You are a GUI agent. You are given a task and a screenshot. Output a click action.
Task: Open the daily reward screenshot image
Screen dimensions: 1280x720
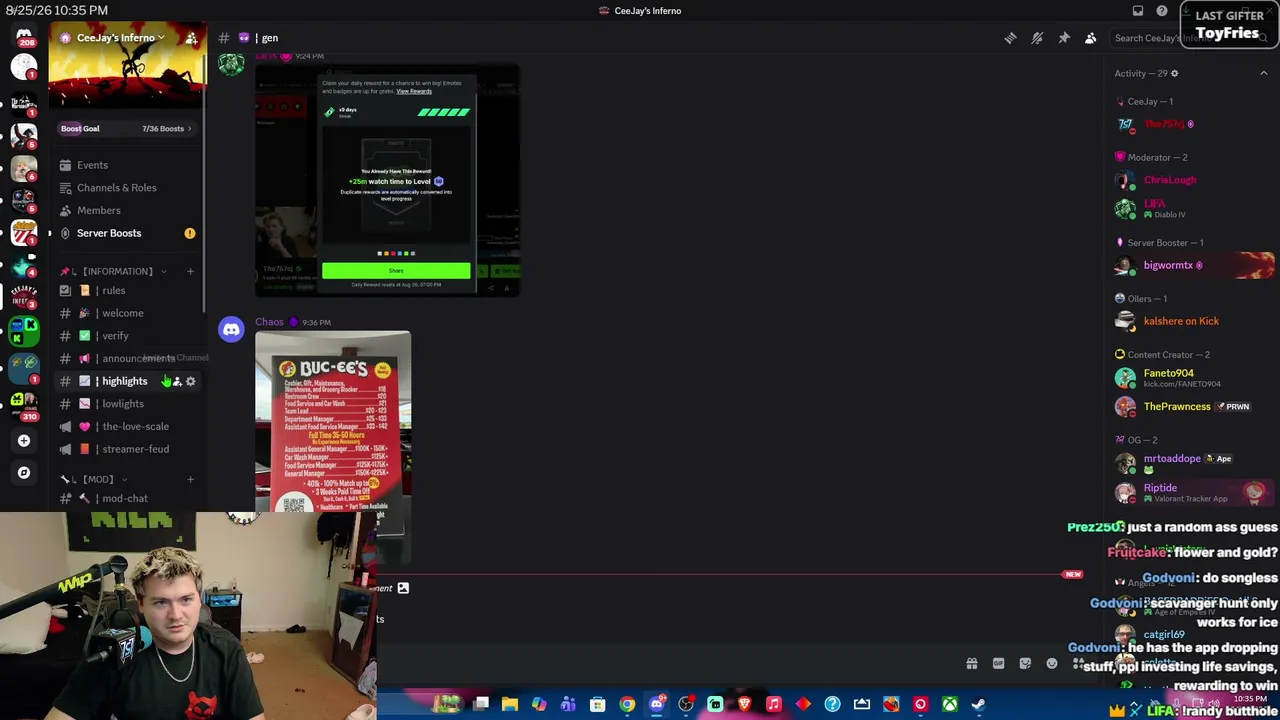pyautogui.click(x=387, y=180)
